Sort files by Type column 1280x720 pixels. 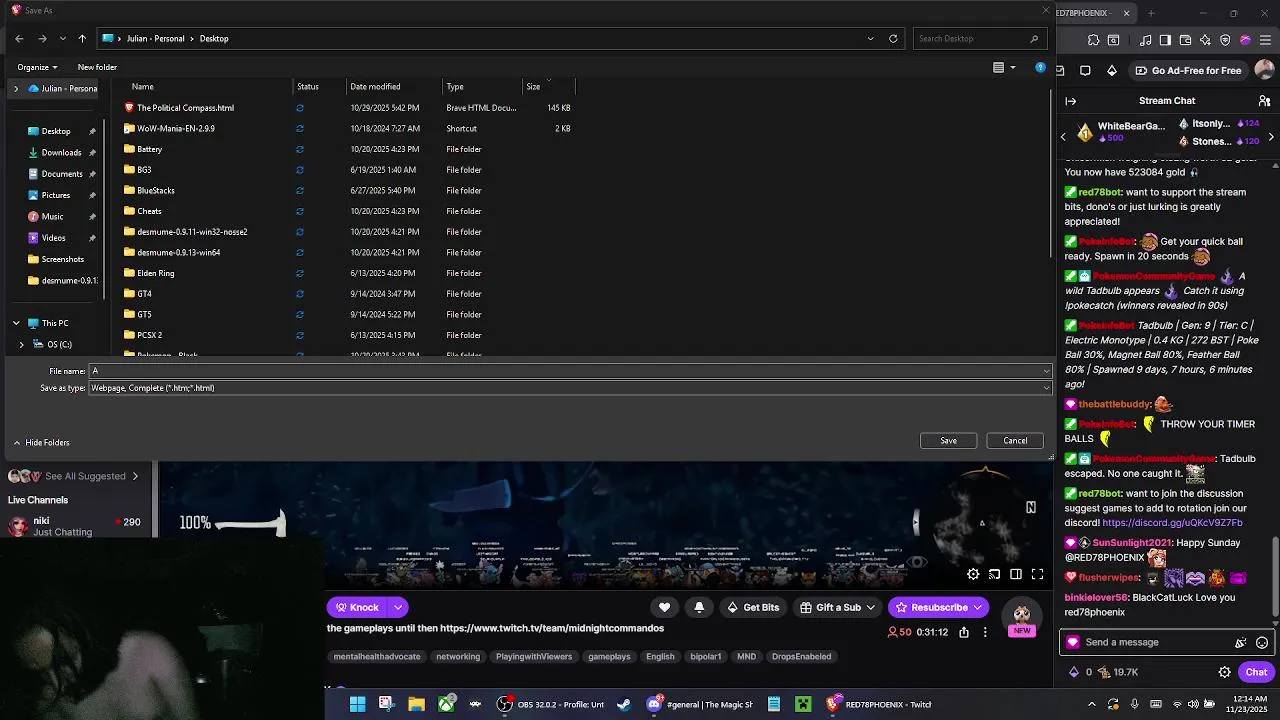click(x=455, y=86)
